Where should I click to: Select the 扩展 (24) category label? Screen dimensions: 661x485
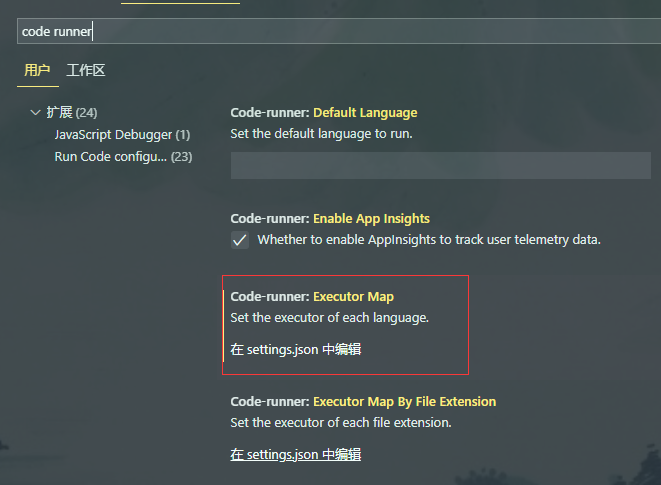[x=71, y=112]
